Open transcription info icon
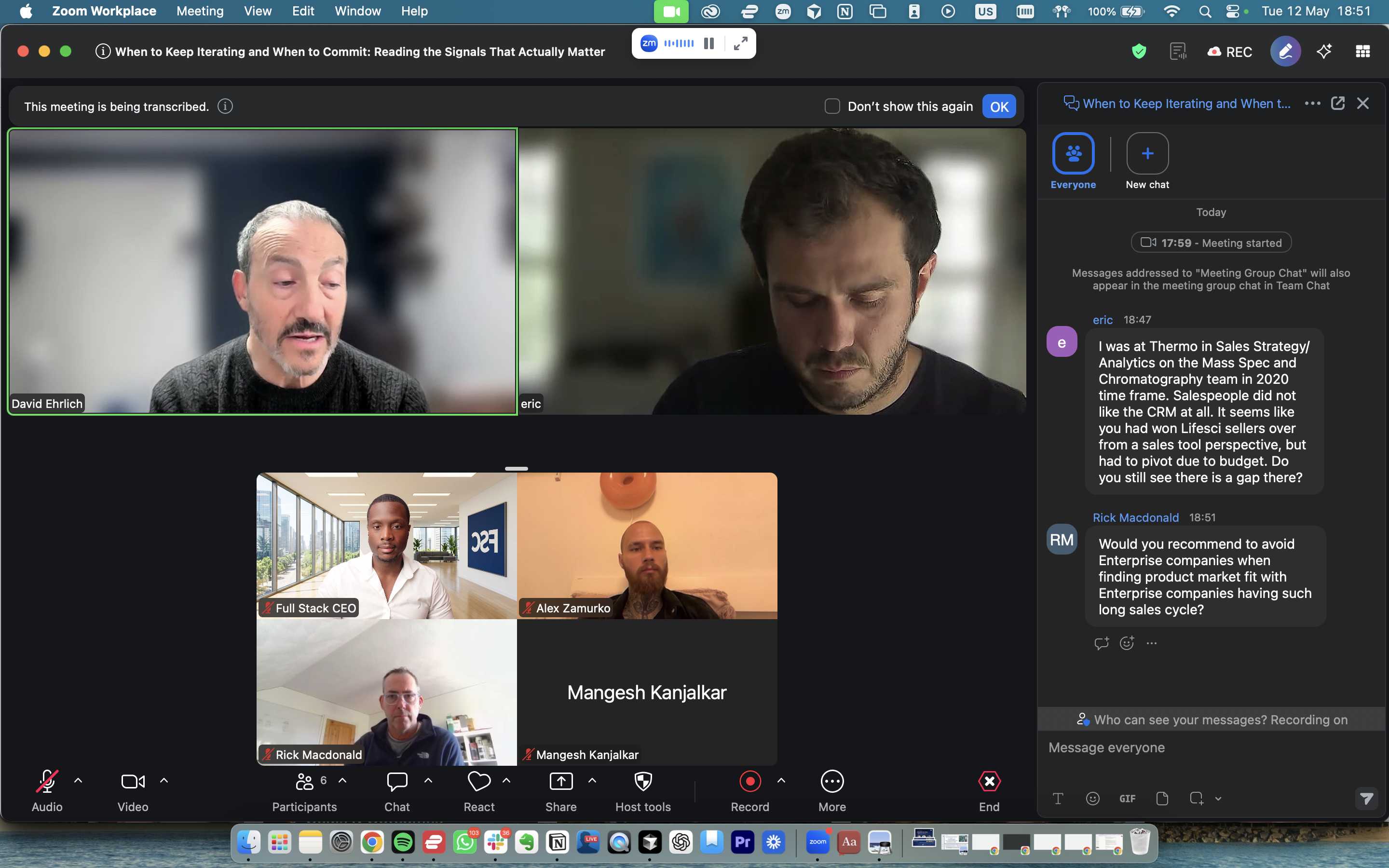Screen dimensions: 1389x868 click(x=225, y=106)
